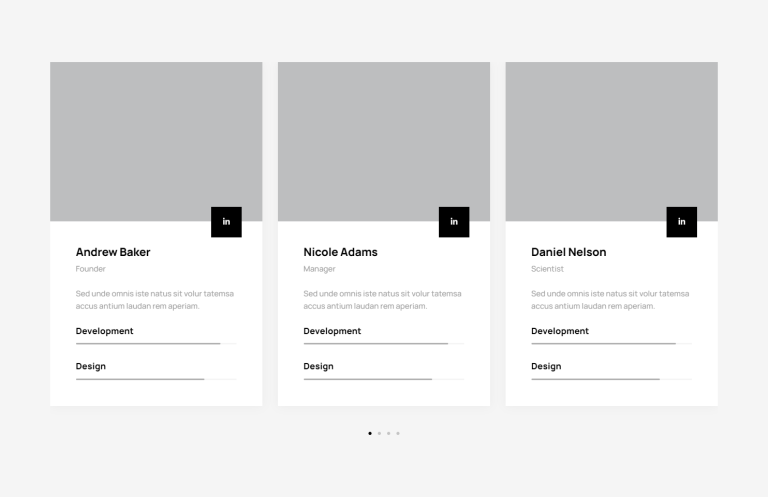Open Nicole Adams' LinkedIn icon
Image resolution: width=768 pixels, height=497 pixels.
pyautogui.click(x=454, y=222)
